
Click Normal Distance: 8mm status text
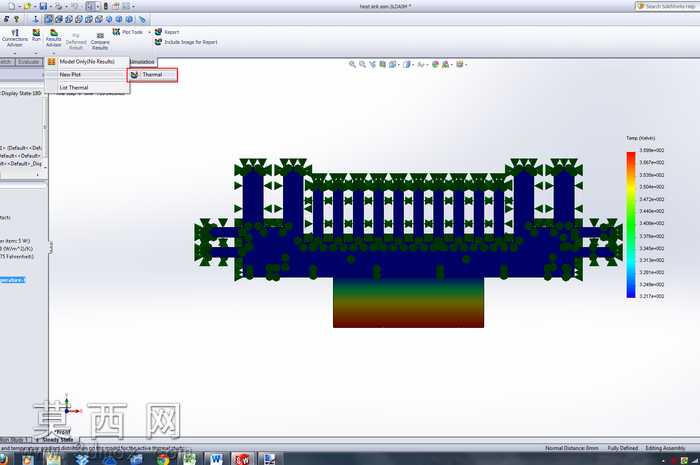572,448
